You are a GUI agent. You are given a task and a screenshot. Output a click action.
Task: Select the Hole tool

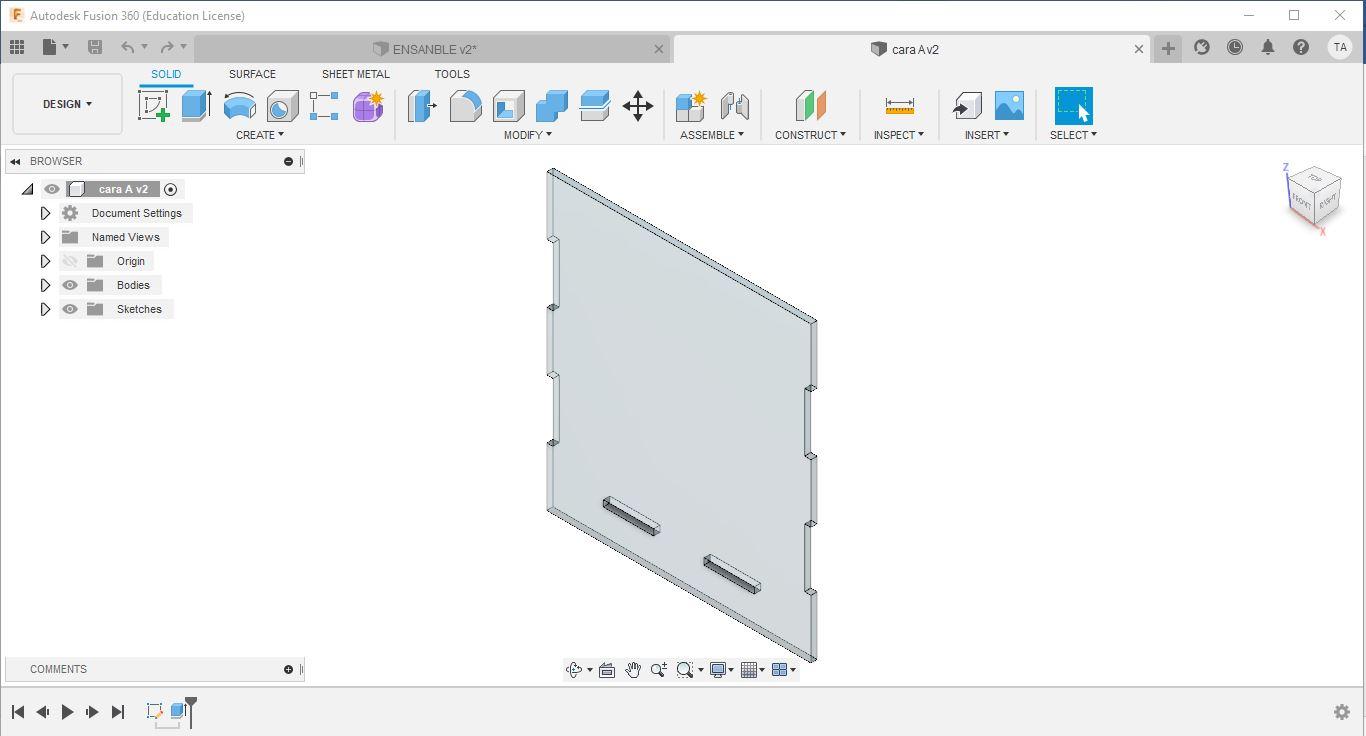282,106
